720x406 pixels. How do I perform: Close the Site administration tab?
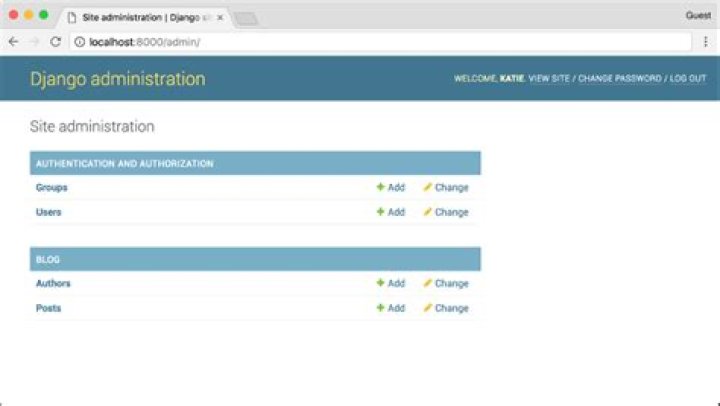coord(220,17)
